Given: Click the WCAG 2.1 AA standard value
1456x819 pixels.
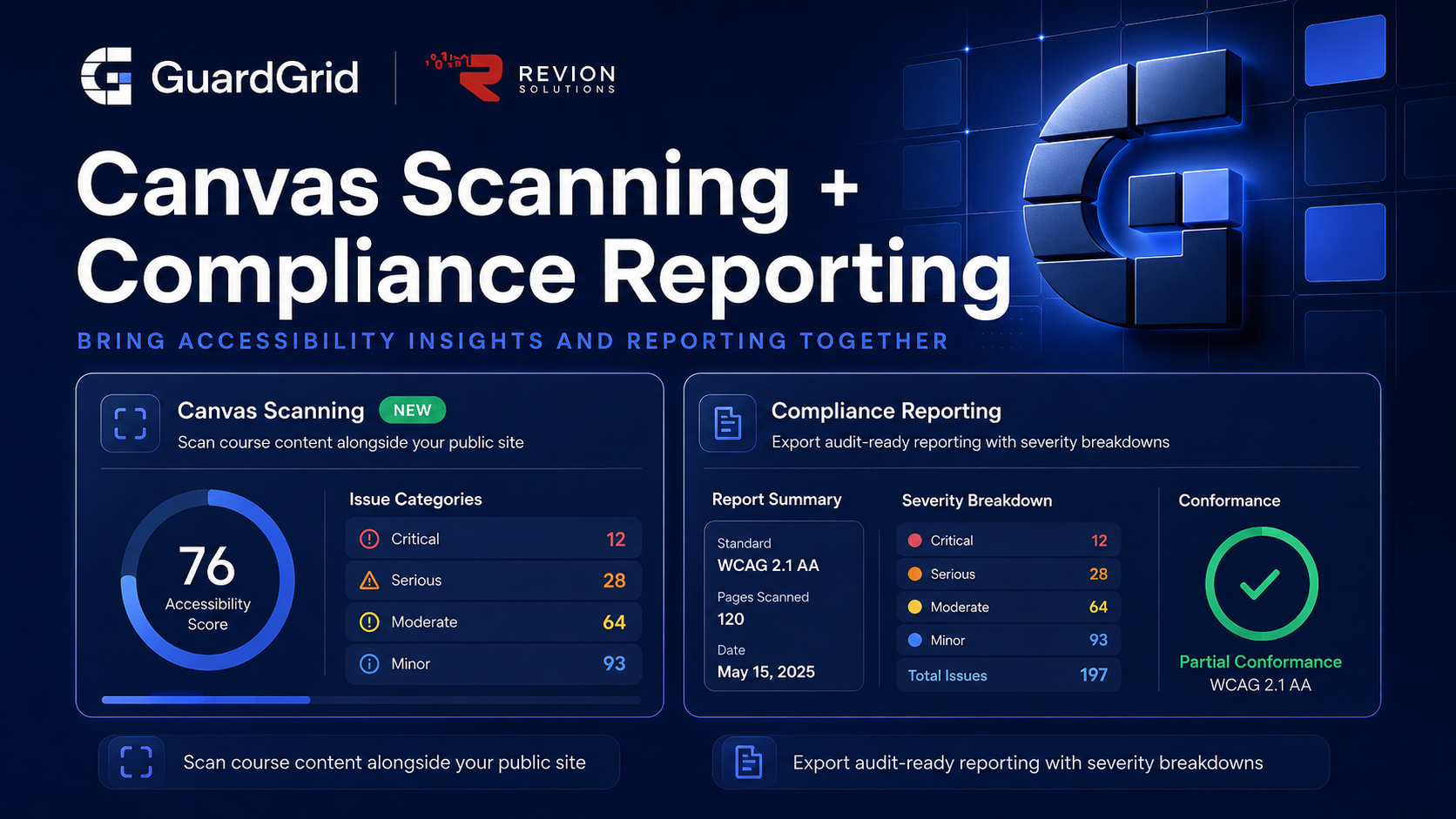Looking at the screenshot, I should pyautogui.click(x=768, y=566).
